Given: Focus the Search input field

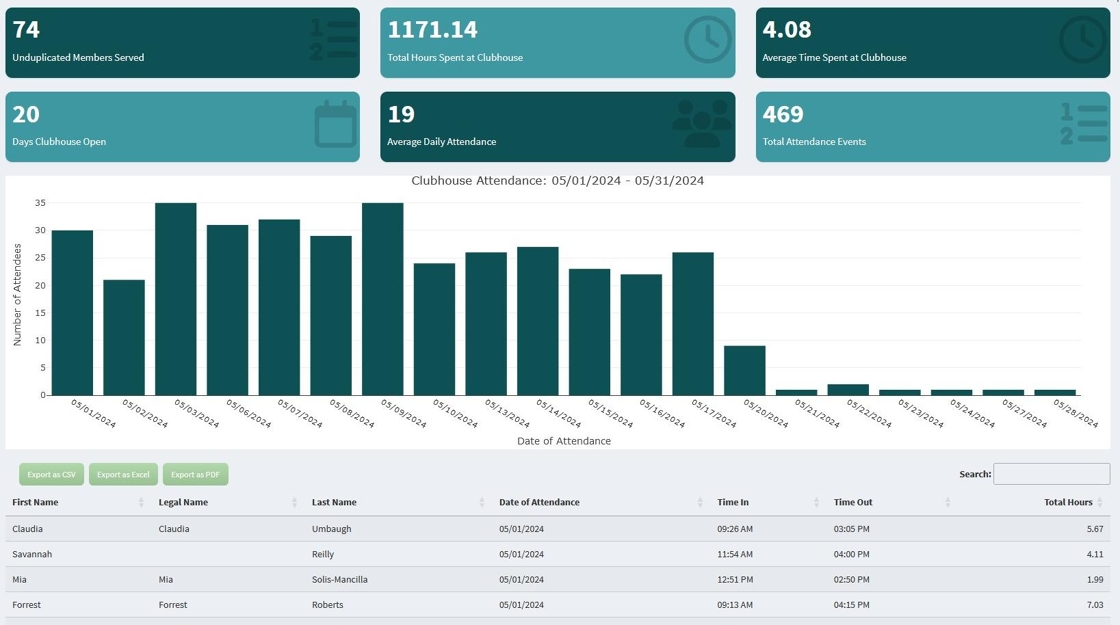Looking at the screenshot, I should click(1051, 474).
